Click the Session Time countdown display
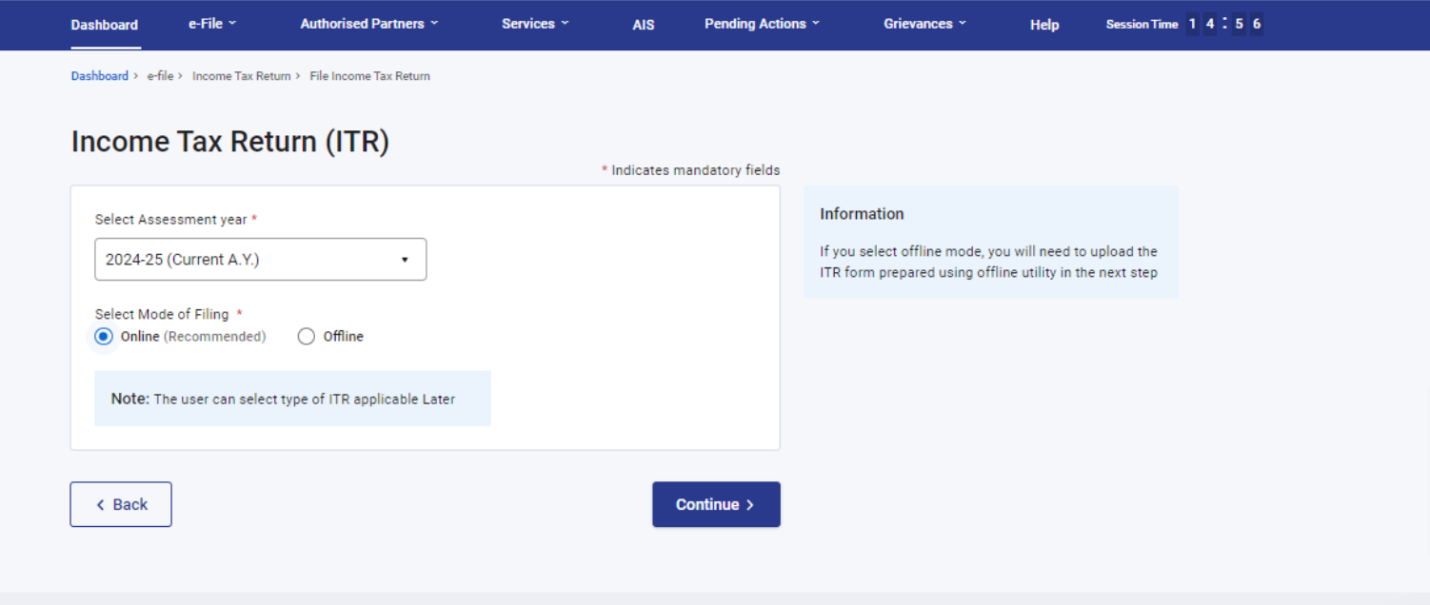 (x=1183, y=23)
